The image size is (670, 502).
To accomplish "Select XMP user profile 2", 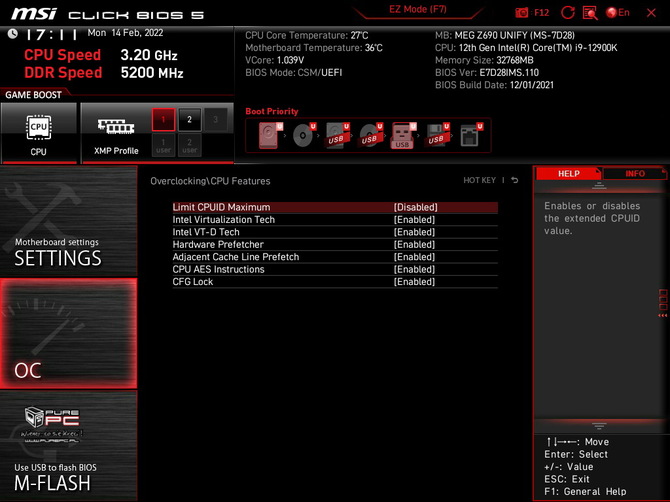I will 189,145.
